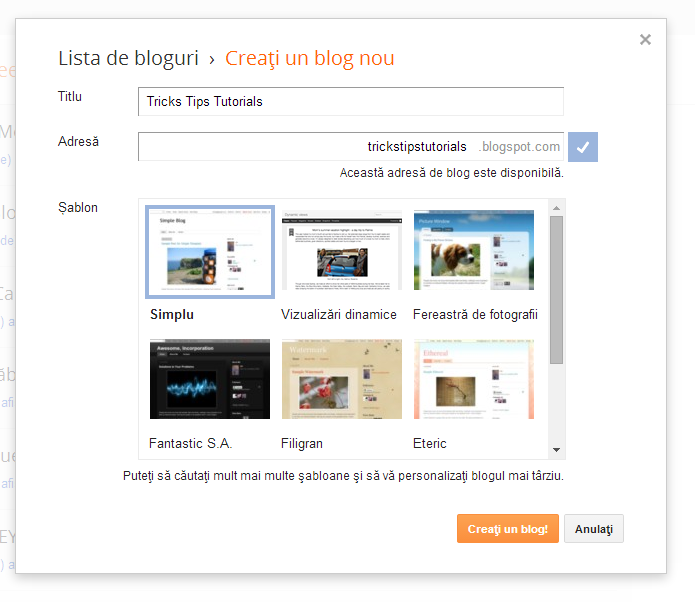
Task: Click the Creați un blog nou heading
Action: (310, 58)
